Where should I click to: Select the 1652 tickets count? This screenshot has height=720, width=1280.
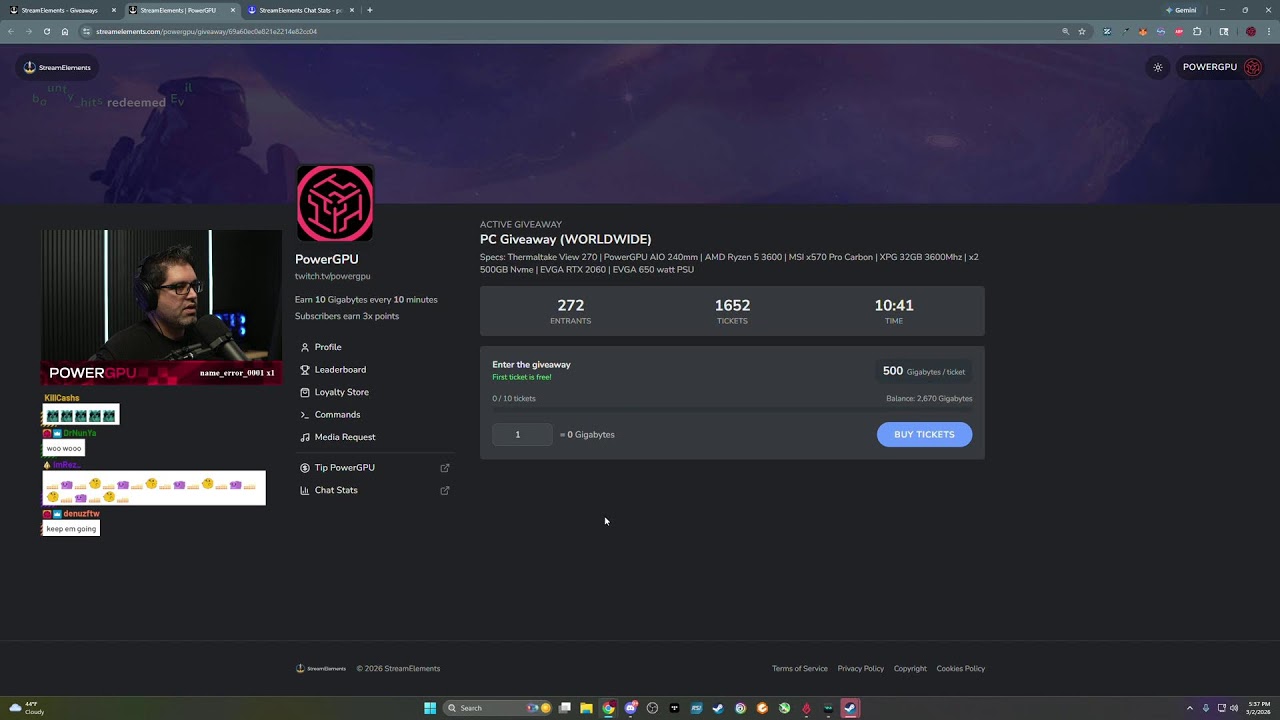[x=732, y=305]
